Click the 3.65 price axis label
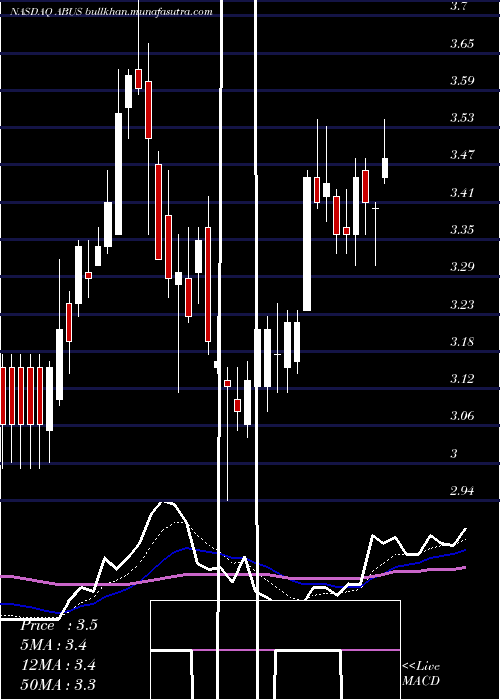The width and height of the screenshot is (500, 700). click(461, 43)
